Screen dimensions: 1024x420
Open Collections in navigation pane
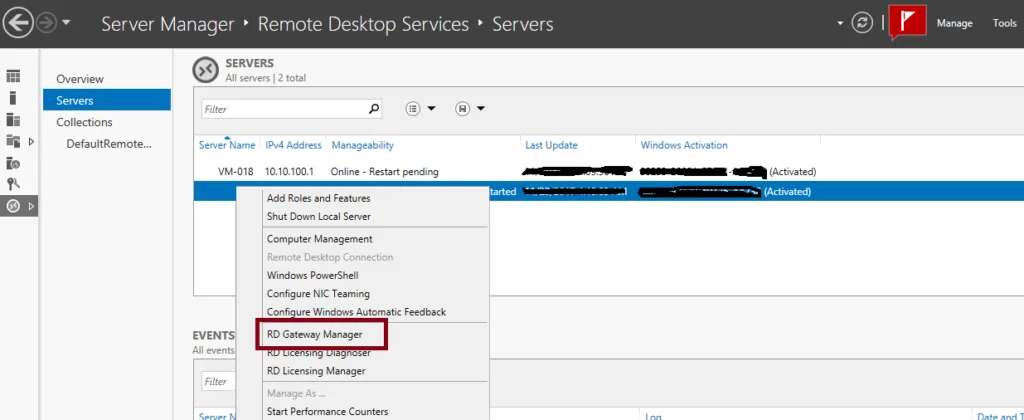coord(84,122)
